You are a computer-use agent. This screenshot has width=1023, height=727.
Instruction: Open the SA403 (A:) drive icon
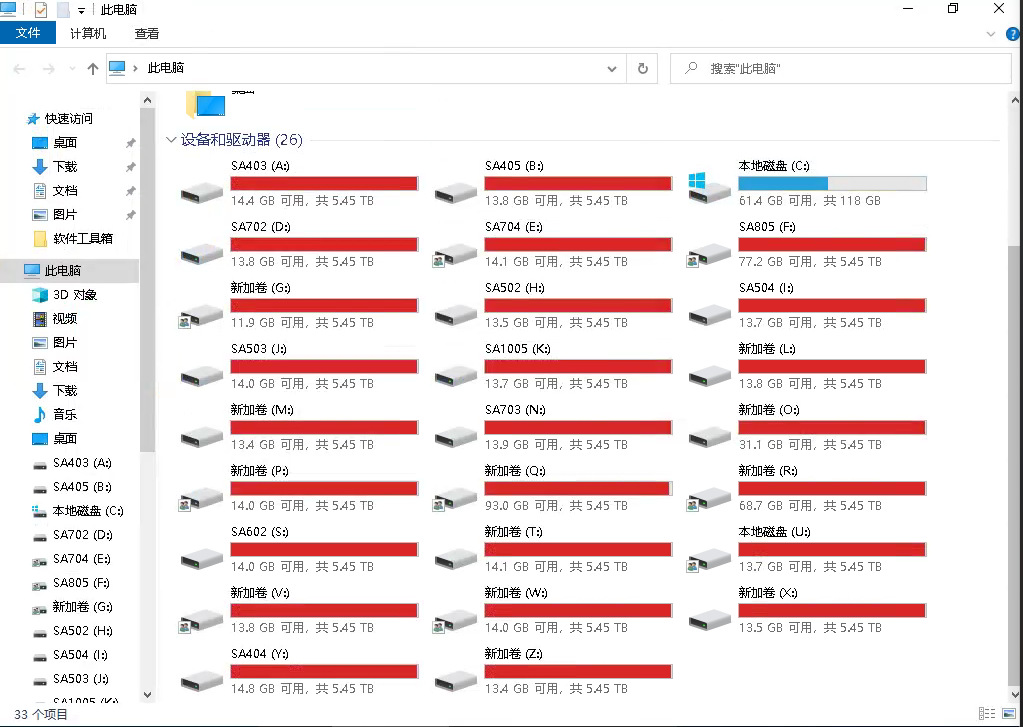[x=202, y=193]
